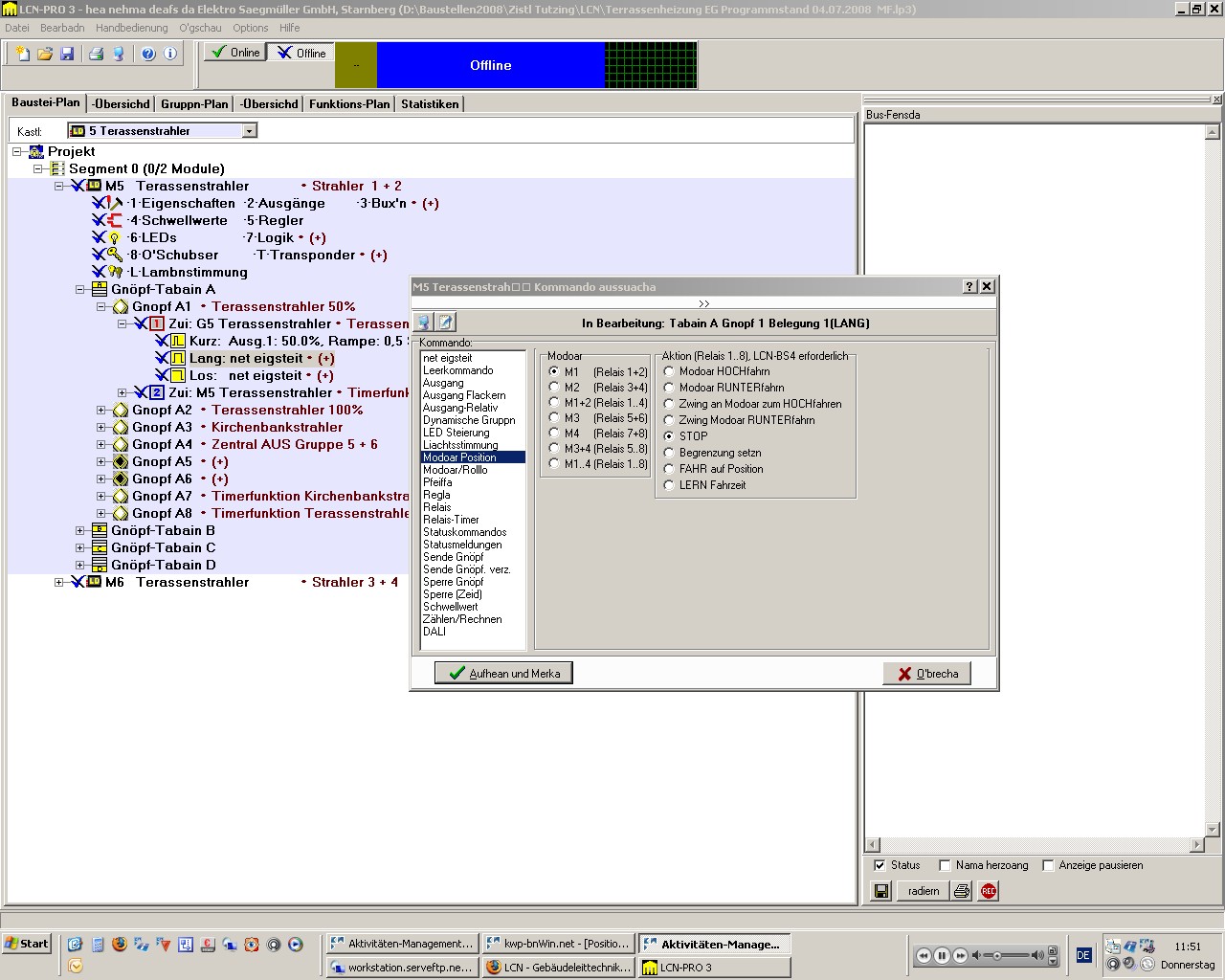This screenshot has width=1225, height=980.
Task: Open the Windows Start menu
Action: coord(27,944)
